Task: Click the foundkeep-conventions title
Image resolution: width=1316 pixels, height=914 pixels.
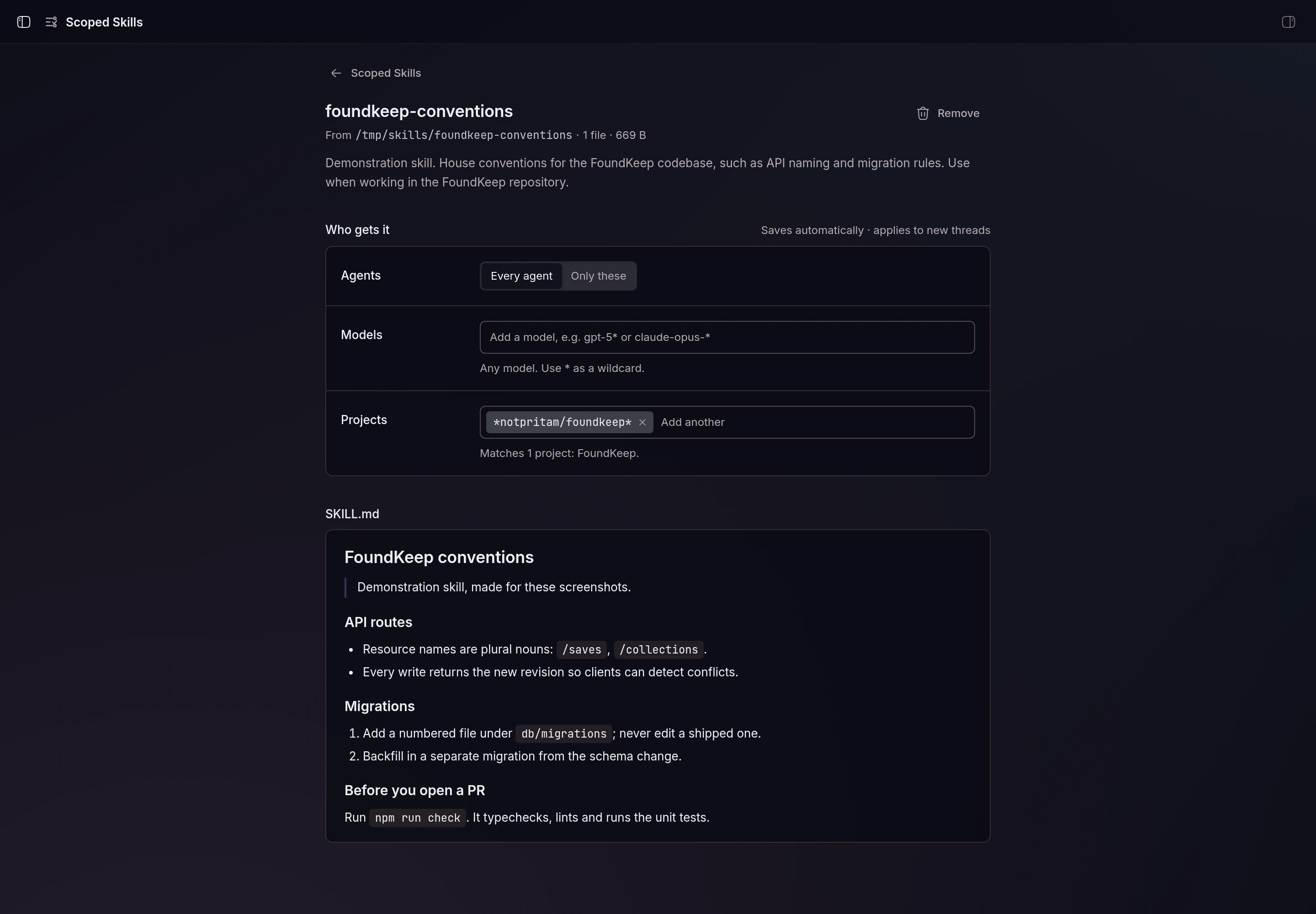Action: pos(419,111)
